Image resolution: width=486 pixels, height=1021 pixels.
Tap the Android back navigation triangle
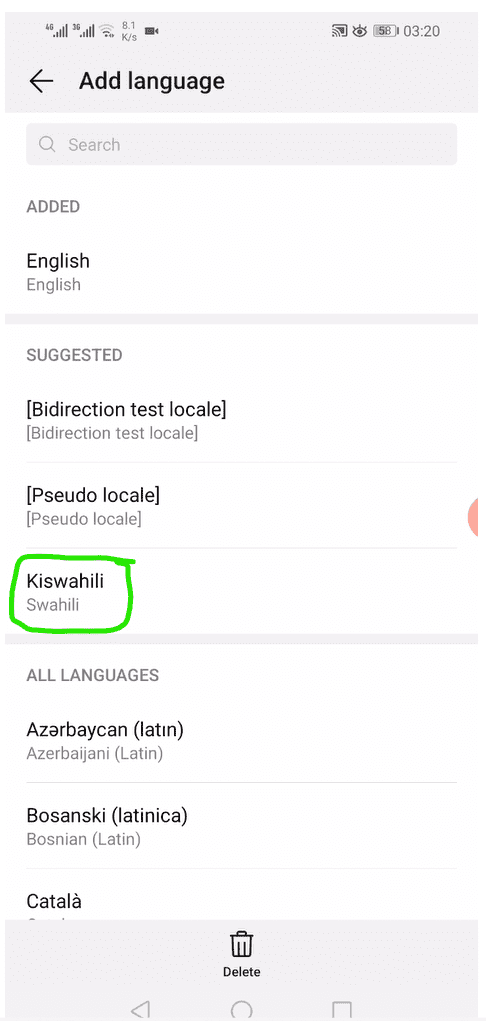(141, 1009)
